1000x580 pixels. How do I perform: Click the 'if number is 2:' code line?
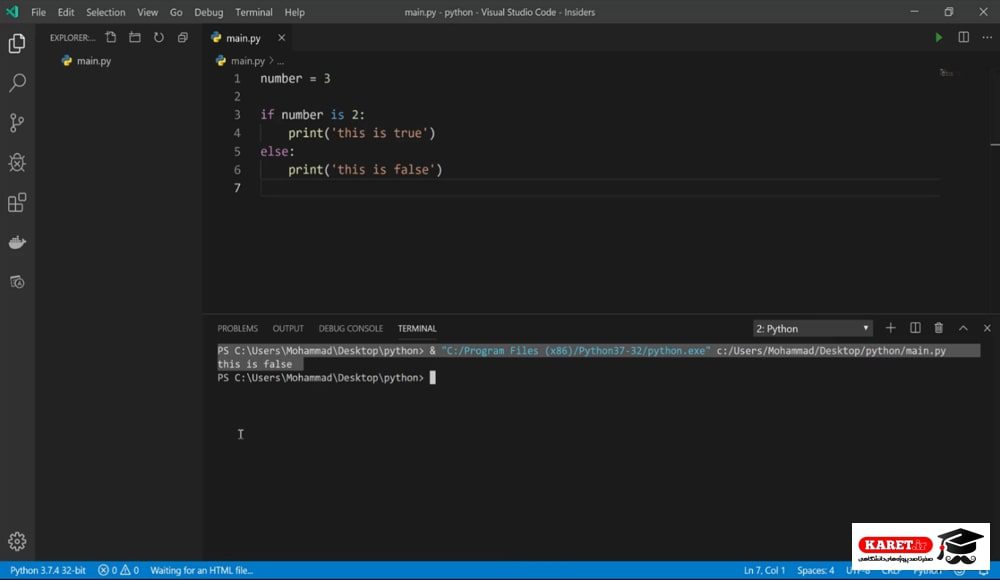tap(312, 115)
